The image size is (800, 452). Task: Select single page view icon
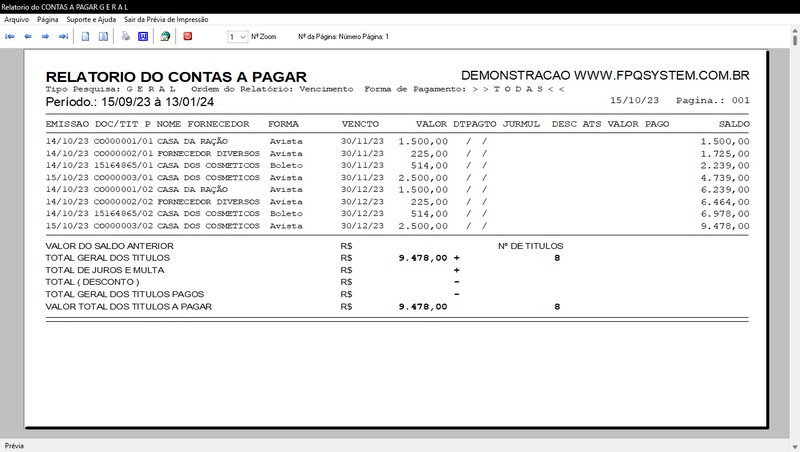tap(85, 37)
